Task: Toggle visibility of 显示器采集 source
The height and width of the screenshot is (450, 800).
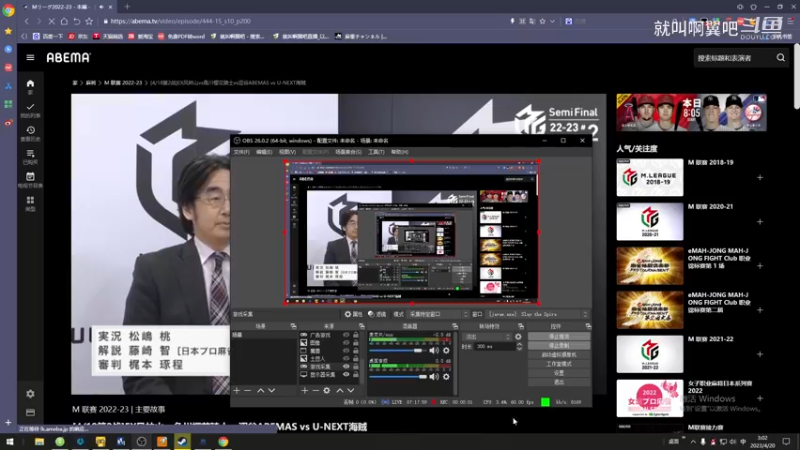Action: (x=346, y=374)
